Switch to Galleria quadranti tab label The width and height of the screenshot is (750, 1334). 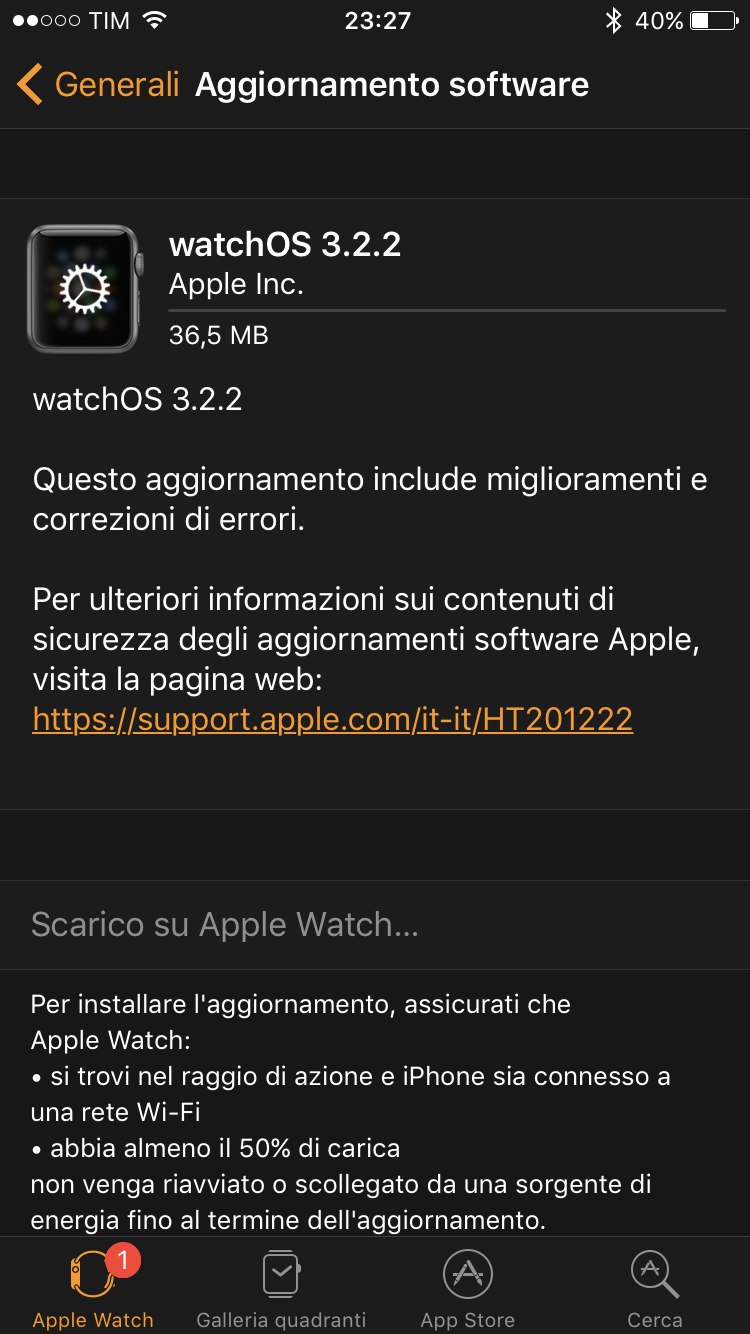(281, 1320)
